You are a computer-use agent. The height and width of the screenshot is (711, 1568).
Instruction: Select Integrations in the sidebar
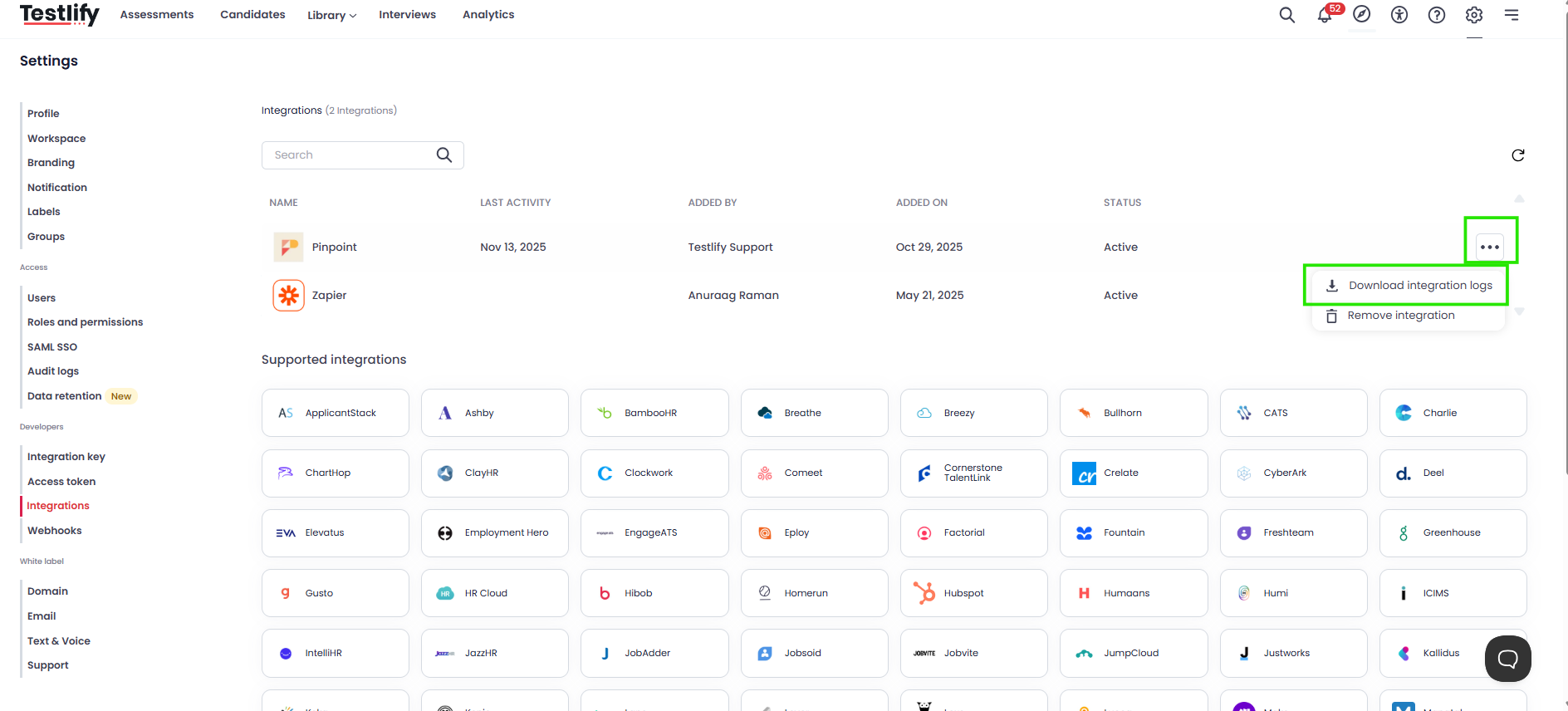58,506
